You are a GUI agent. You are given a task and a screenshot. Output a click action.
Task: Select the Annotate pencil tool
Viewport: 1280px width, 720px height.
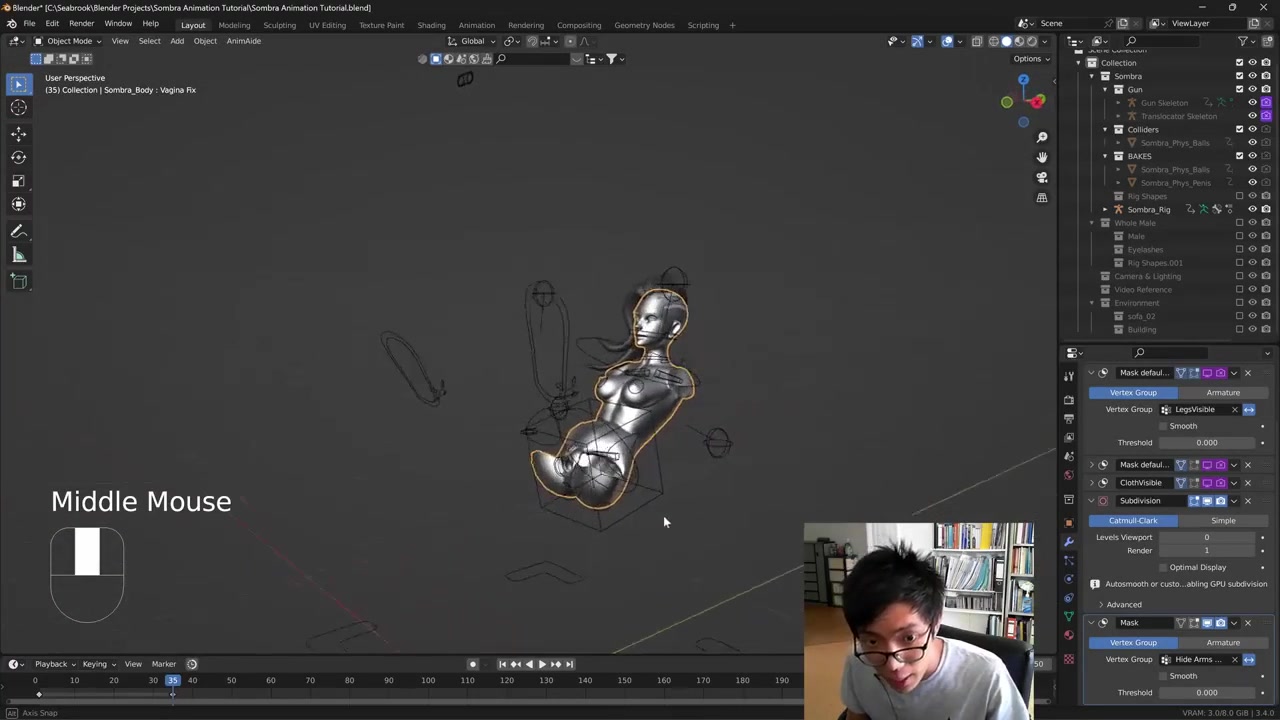tap(18, 231)
